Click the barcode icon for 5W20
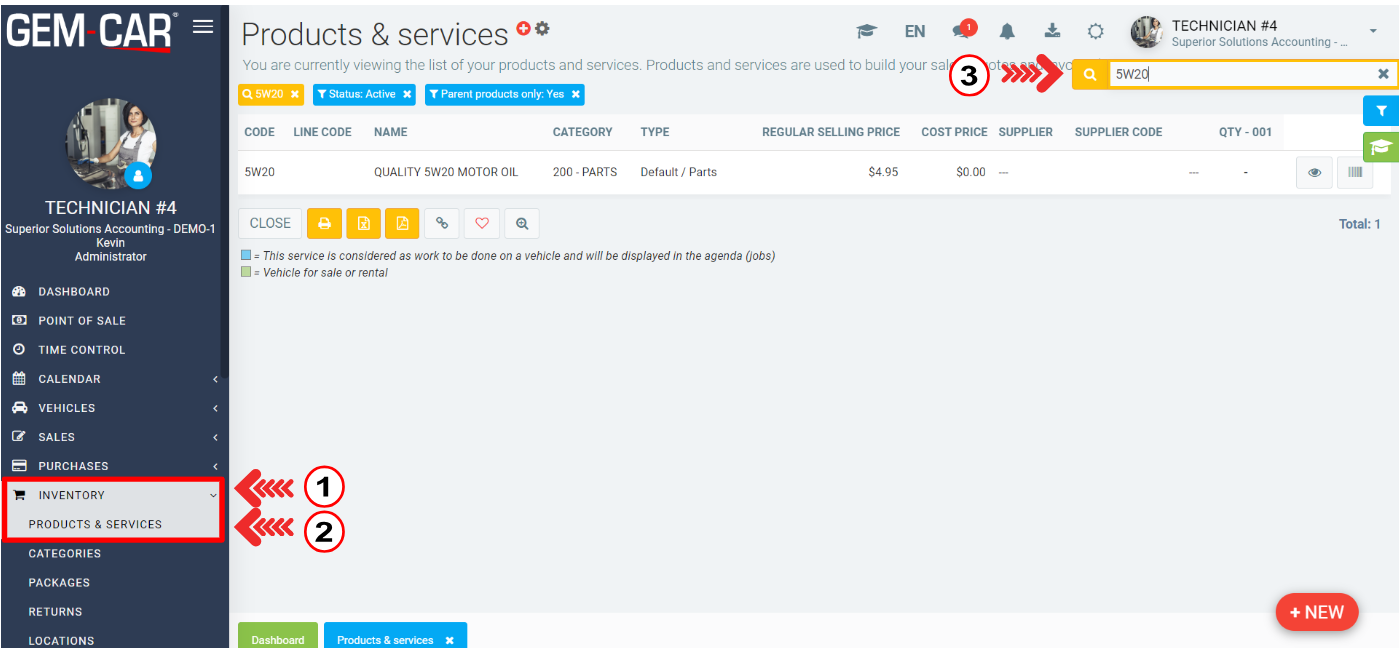Viewport: 1400px width, 648px height. pos(1355,172)
